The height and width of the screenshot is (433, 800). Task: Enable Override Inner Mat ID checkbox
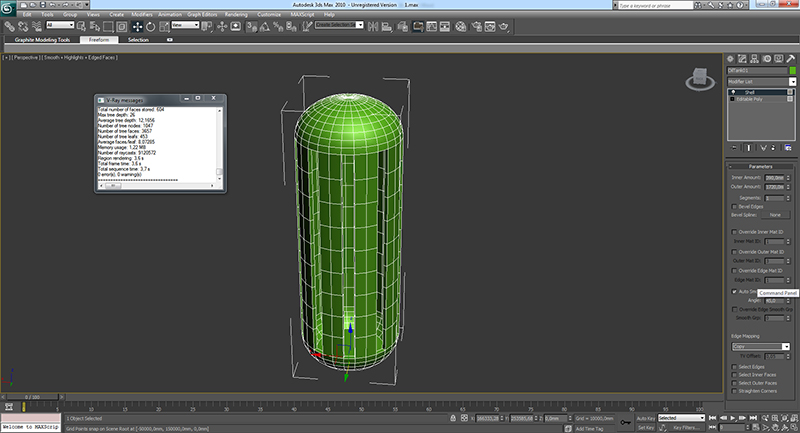click(x=734, y=232)
